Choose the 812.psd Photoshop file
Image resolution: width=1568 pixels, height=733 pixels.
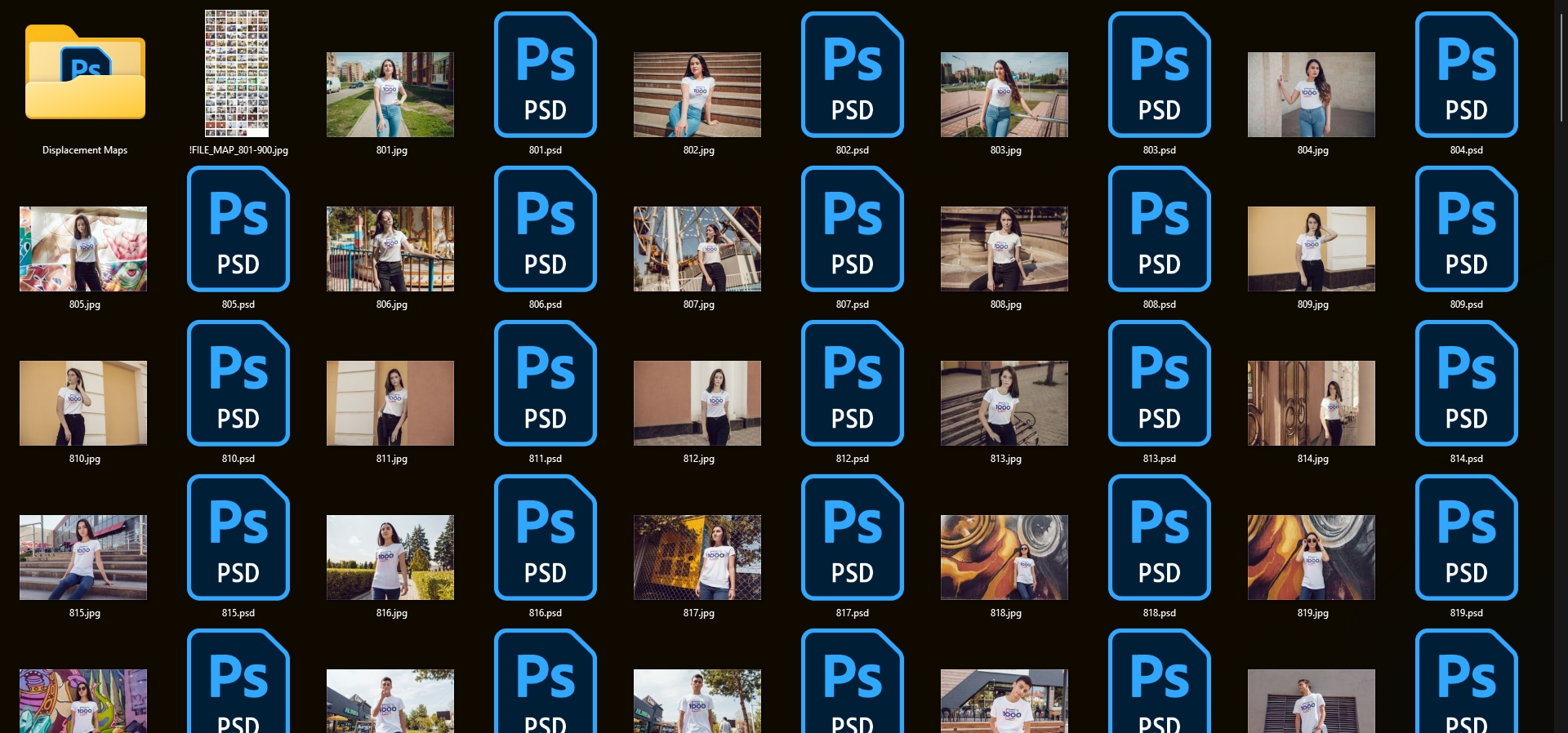853,383
